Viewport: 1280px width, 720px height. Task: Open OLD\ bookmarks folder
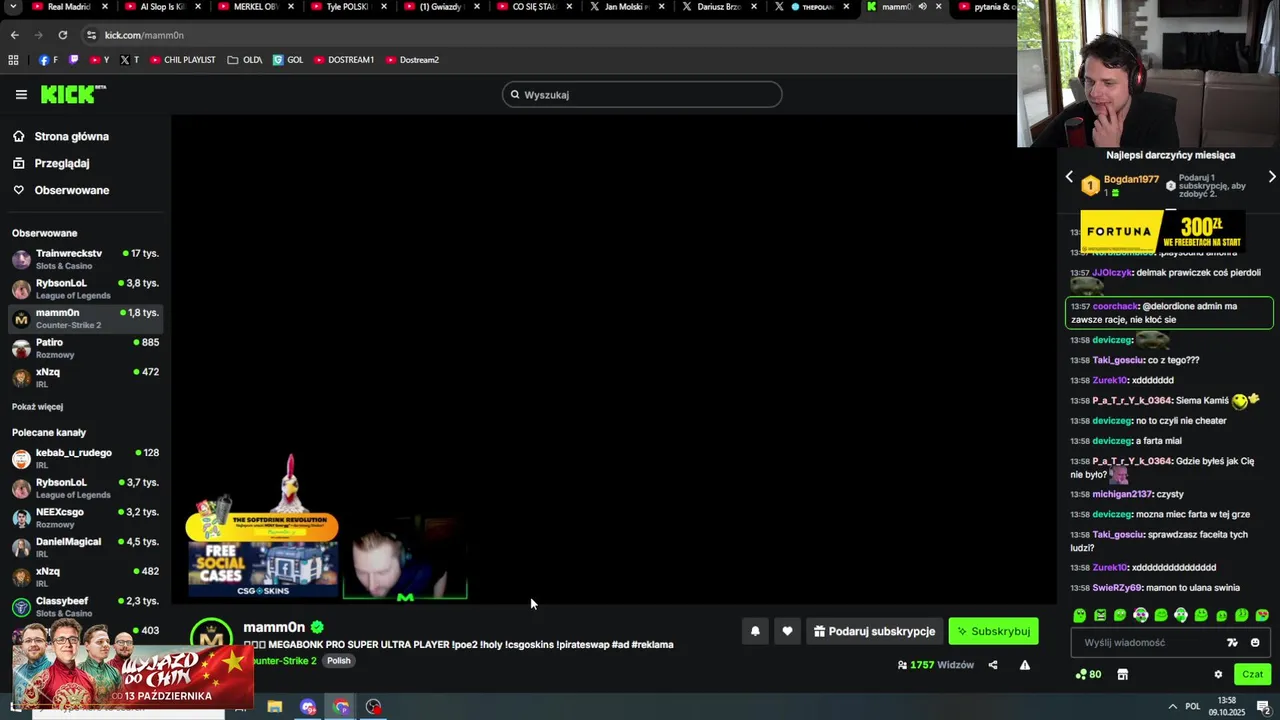click(x=245, y=60)
